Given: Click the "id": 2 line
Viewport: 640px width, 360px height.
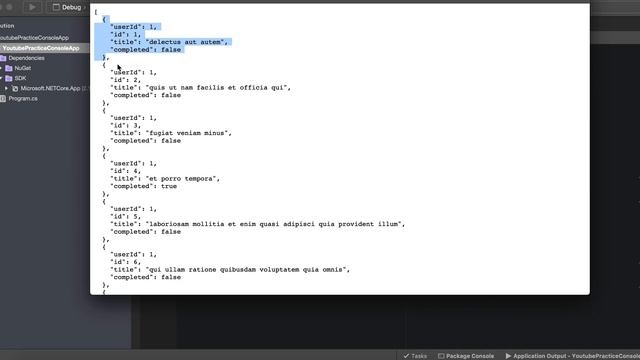Looking at the screenshot, I should click(x=125, y=80).
